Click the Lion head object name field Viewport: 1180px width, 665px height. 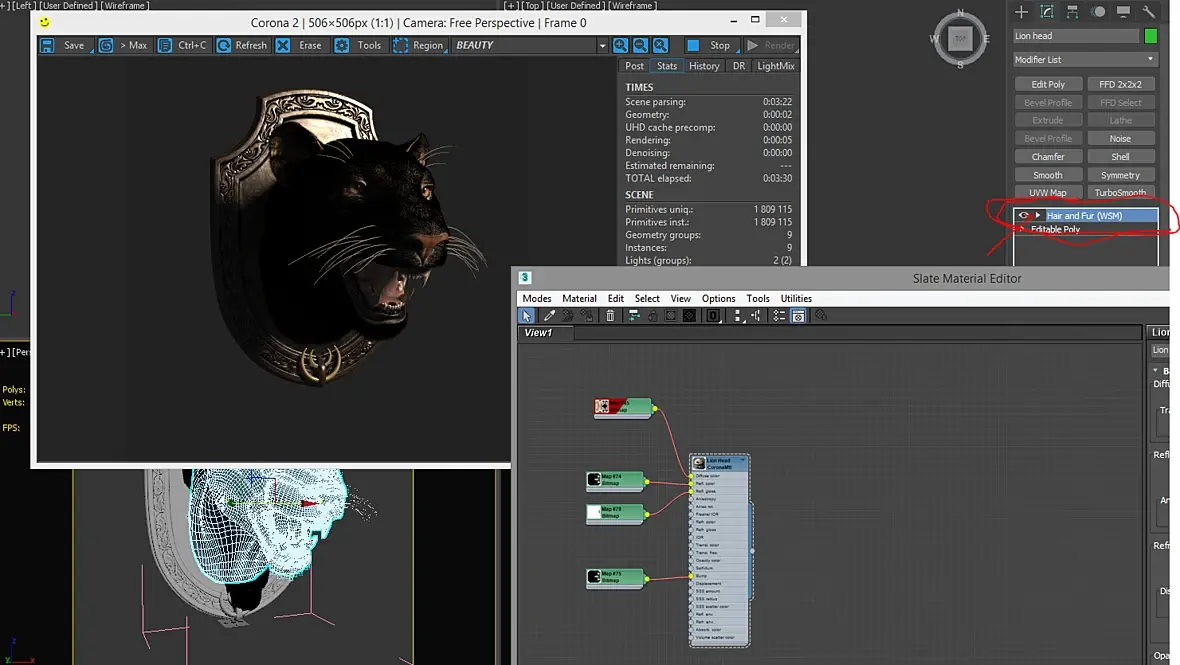[x=1075, y=35]
